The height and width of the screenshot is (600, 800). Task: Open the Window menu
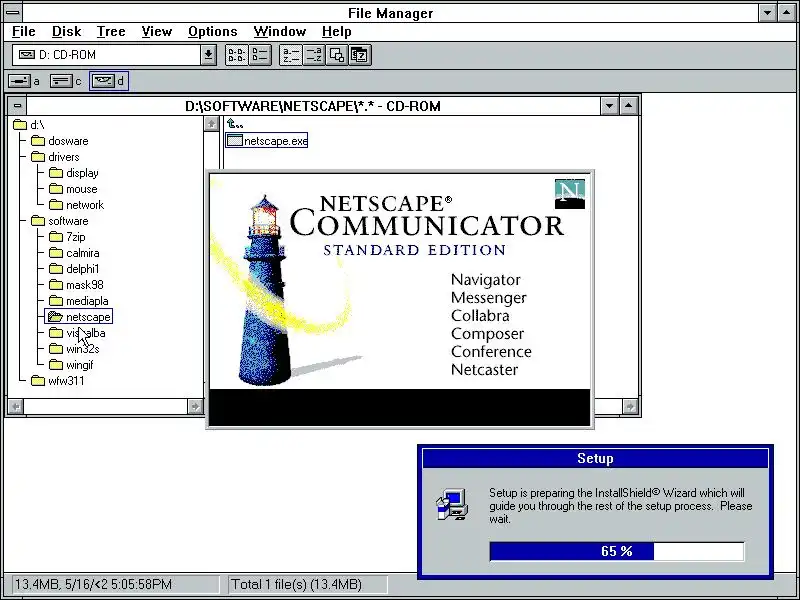click(x=280, y=32)
